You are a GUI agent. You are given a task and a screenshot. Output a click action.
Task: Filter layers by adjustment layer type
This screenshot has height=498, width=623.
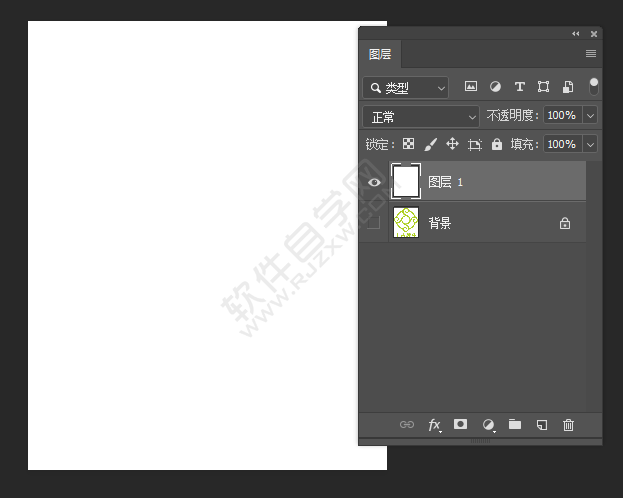click(495, 86)
